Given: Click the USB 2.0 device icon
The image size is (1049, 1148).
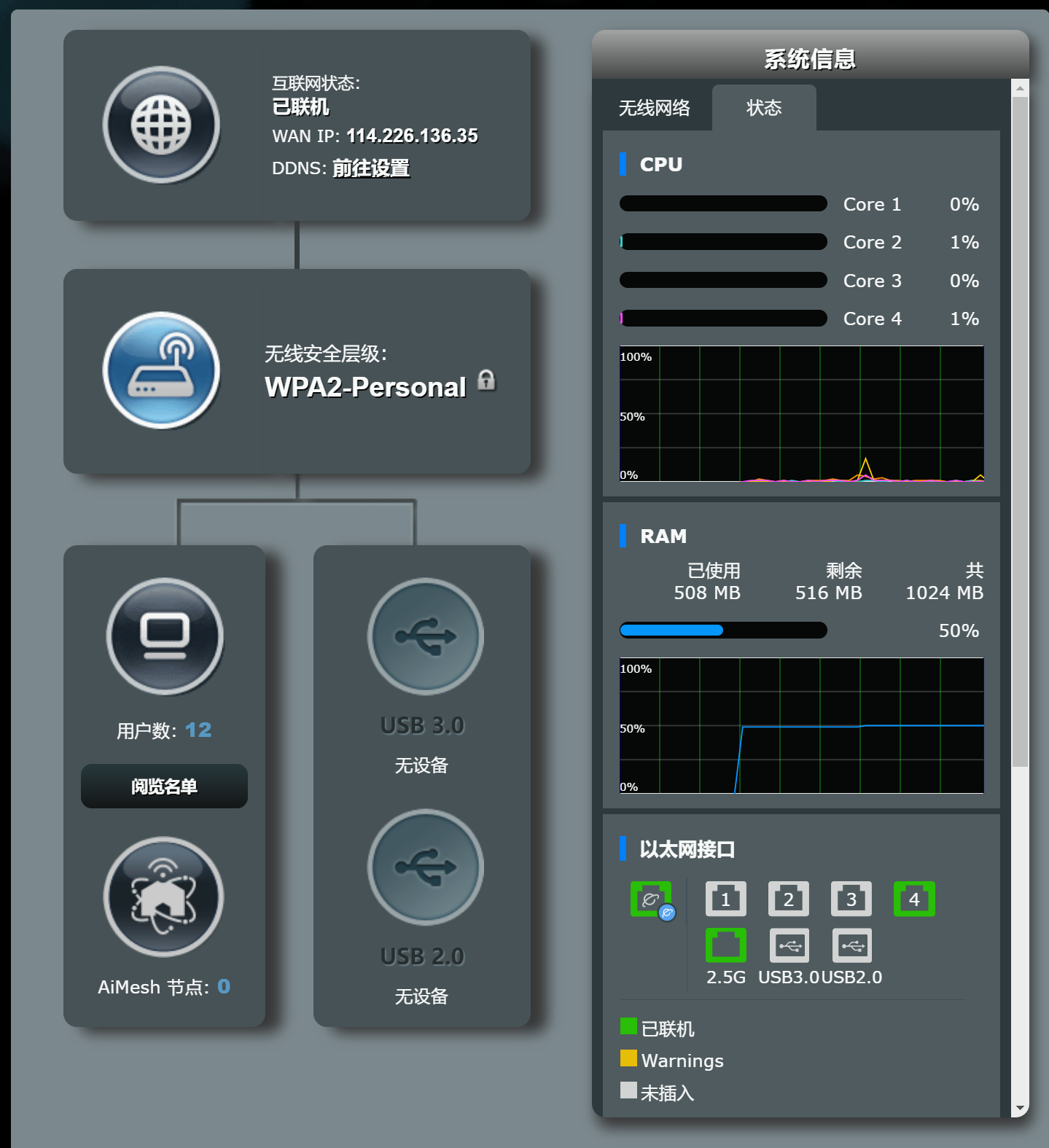Looking at the screenshot, I should point(425,867).
